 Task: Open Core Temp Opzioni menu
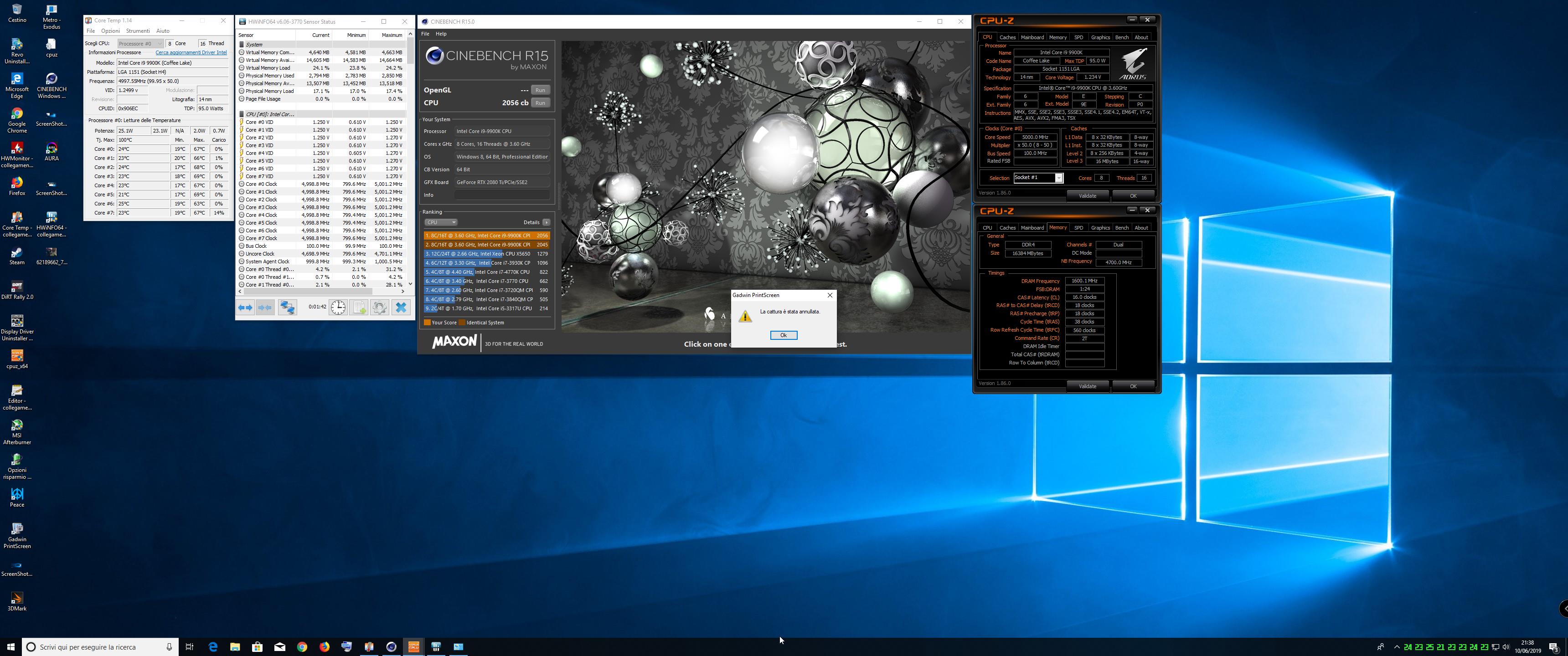pyautogui.click(x=110, y=31)
